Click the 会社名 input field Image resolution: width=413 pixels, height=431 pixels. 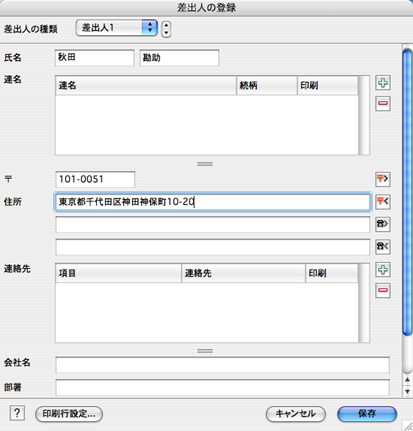[222, 365]
